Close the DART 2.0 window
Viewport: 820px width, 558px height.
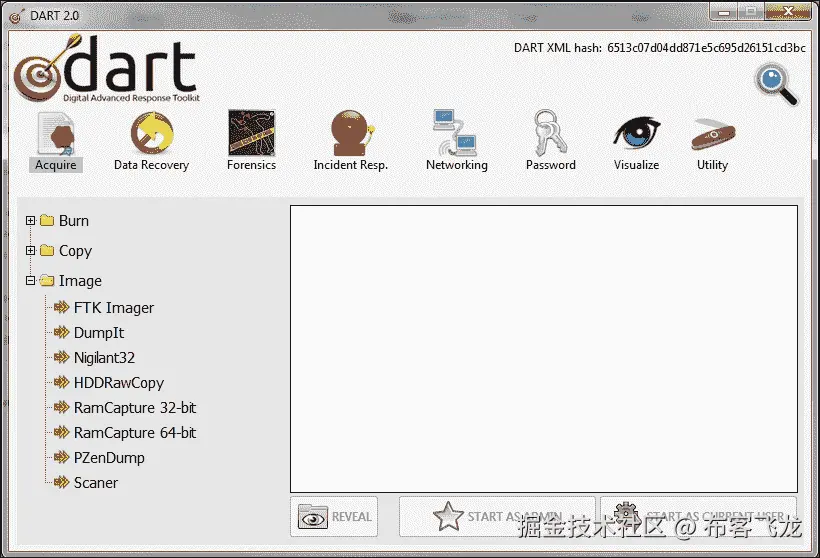point(788,12)
